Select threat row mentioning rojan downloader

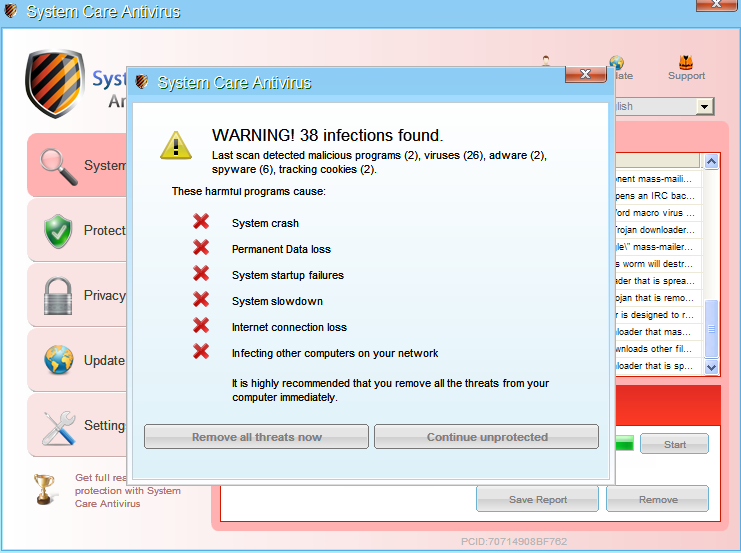tap(658, 230)
